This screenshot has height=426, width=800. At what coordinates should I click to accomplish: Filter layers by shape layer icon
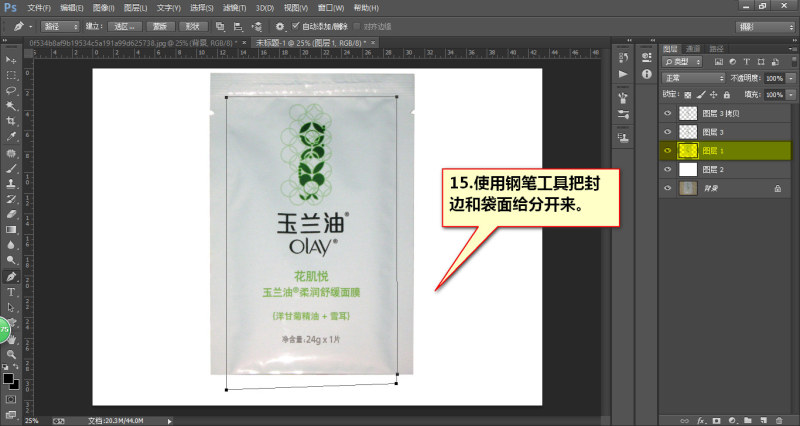click(x=761, y=62)
